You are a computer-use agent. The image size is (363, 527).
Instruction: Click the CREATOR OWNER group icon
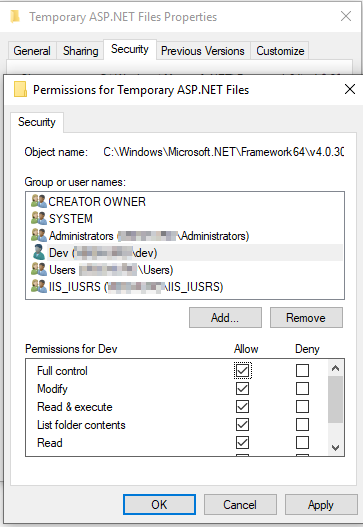[39, 201]
